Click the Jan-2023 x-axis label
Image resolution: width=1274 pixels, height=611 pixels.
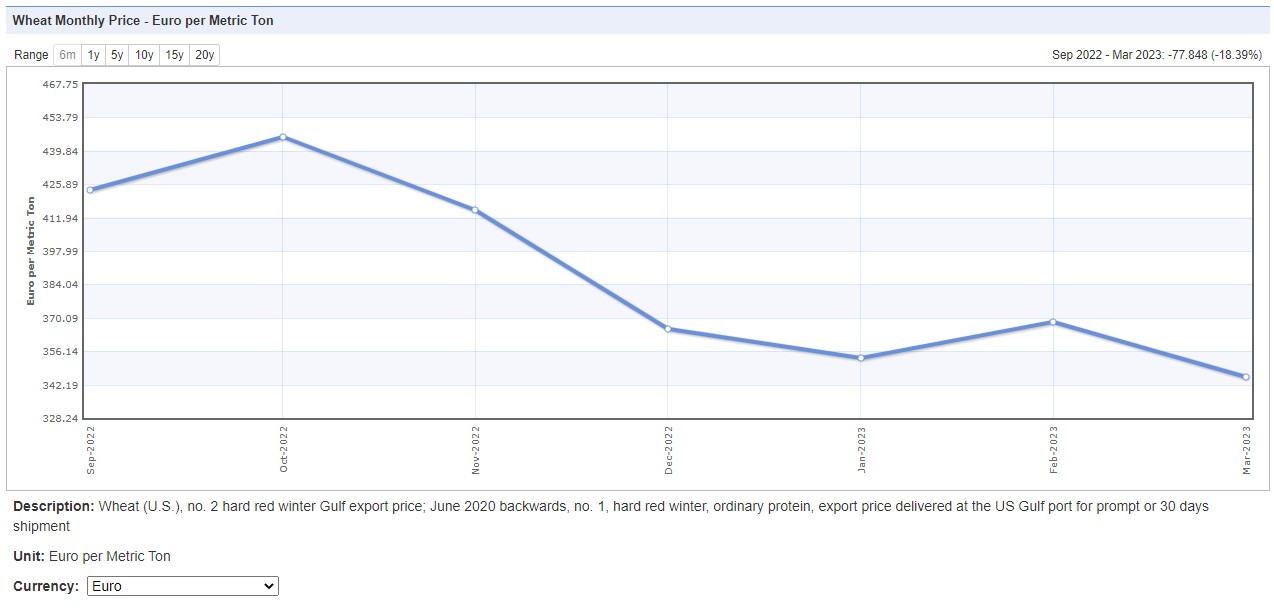click(x=862, y=449)
